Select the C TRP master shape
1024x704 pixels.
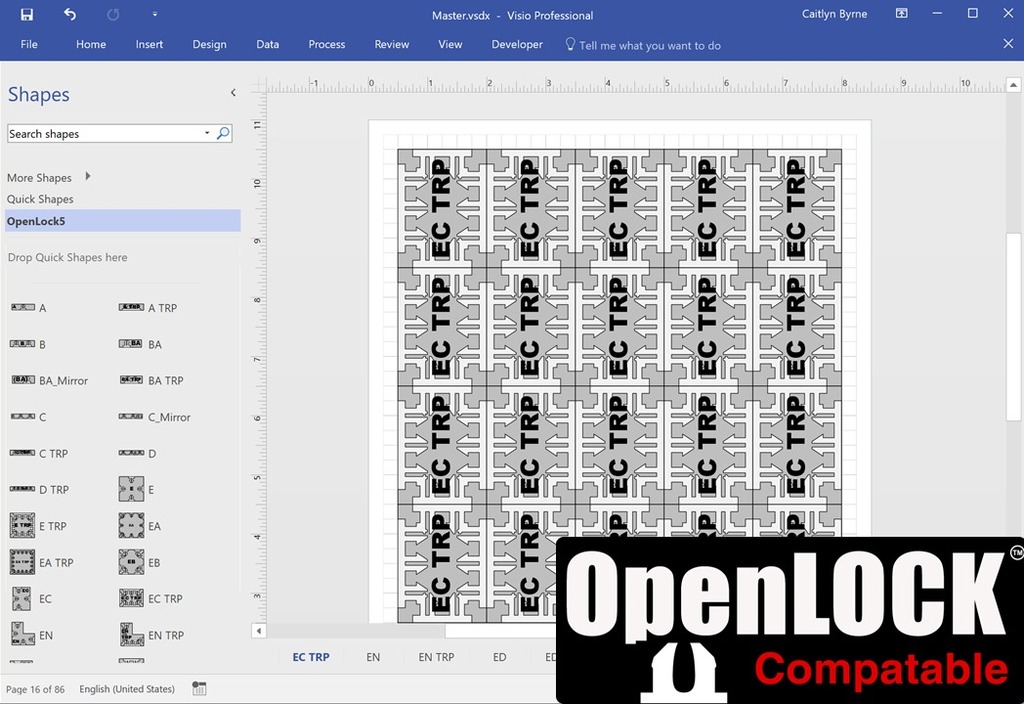(39, 453)
